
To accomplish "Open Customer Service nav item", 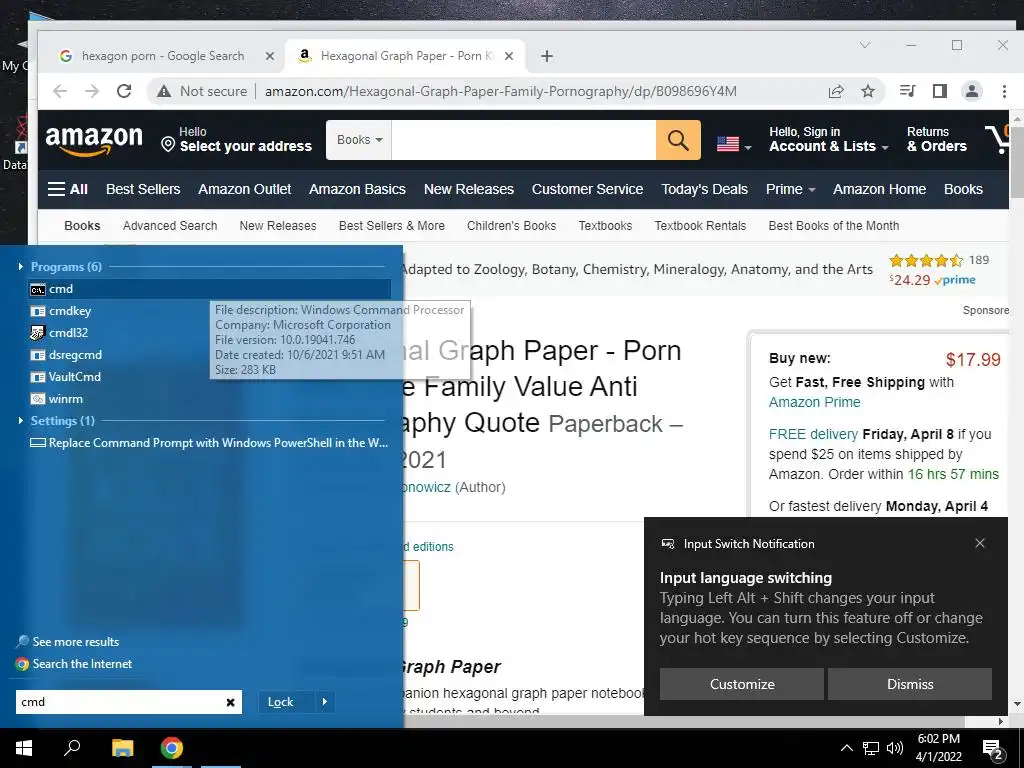I will click(x=587, y=189).
